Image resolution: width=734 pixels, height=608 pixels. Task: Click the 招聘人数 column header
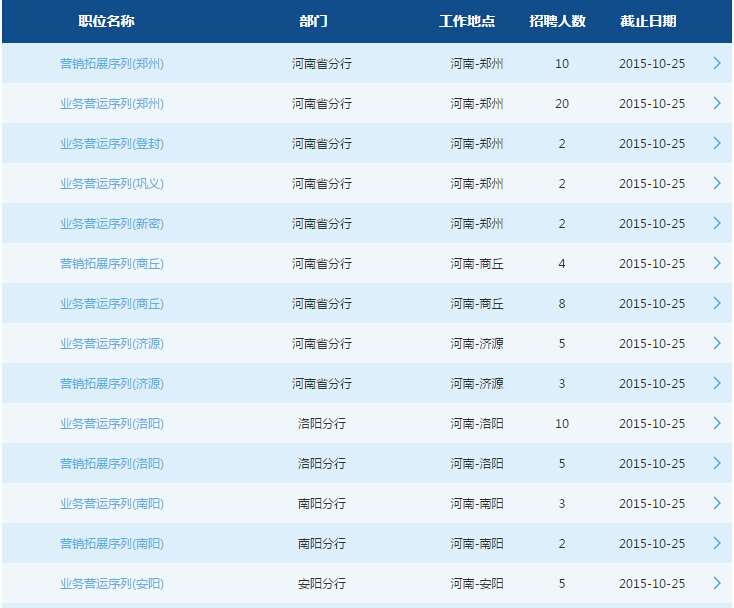click(557, 21)
